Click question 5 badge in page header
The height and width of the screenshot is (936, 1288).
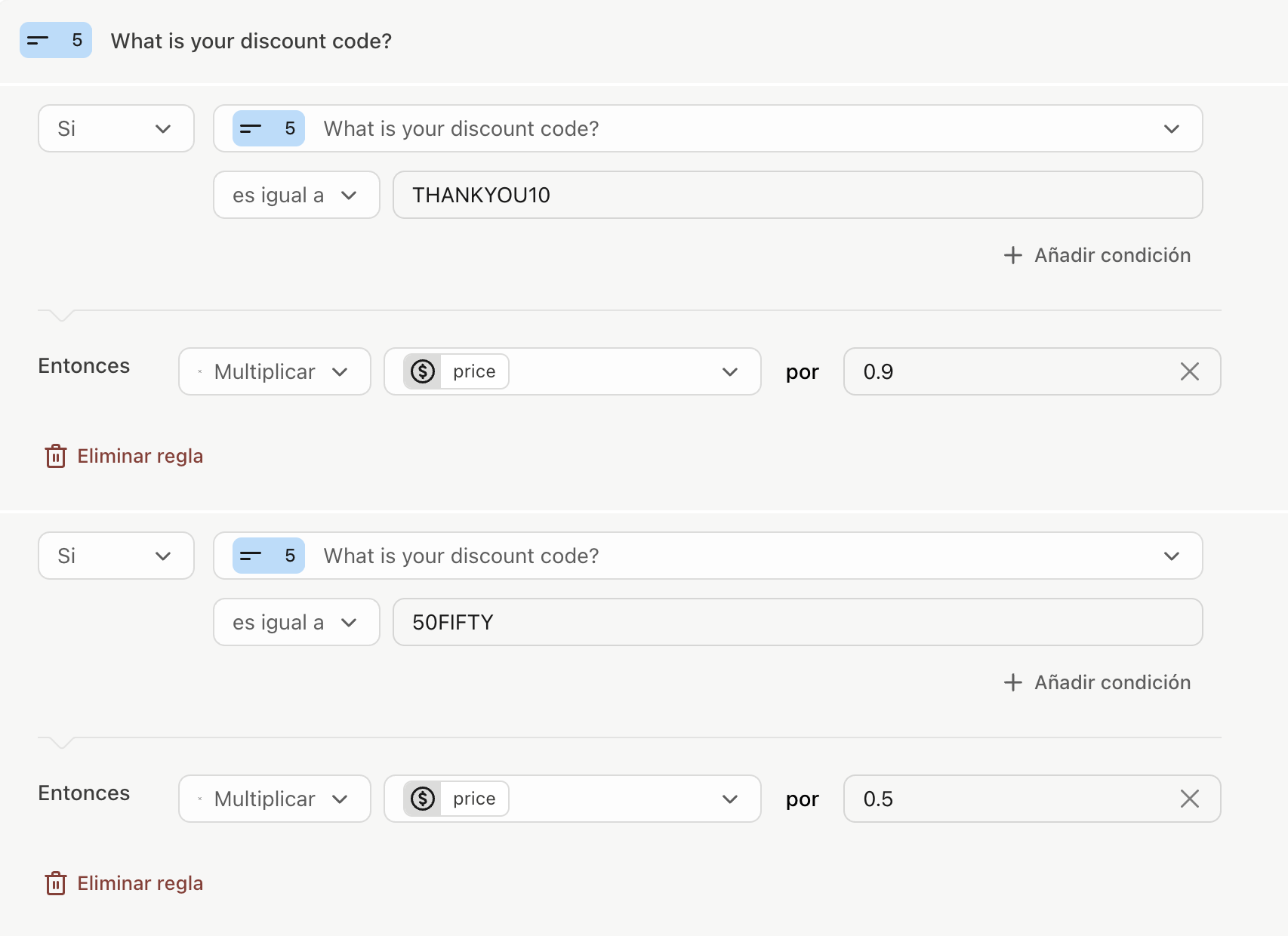pos(56,41)
